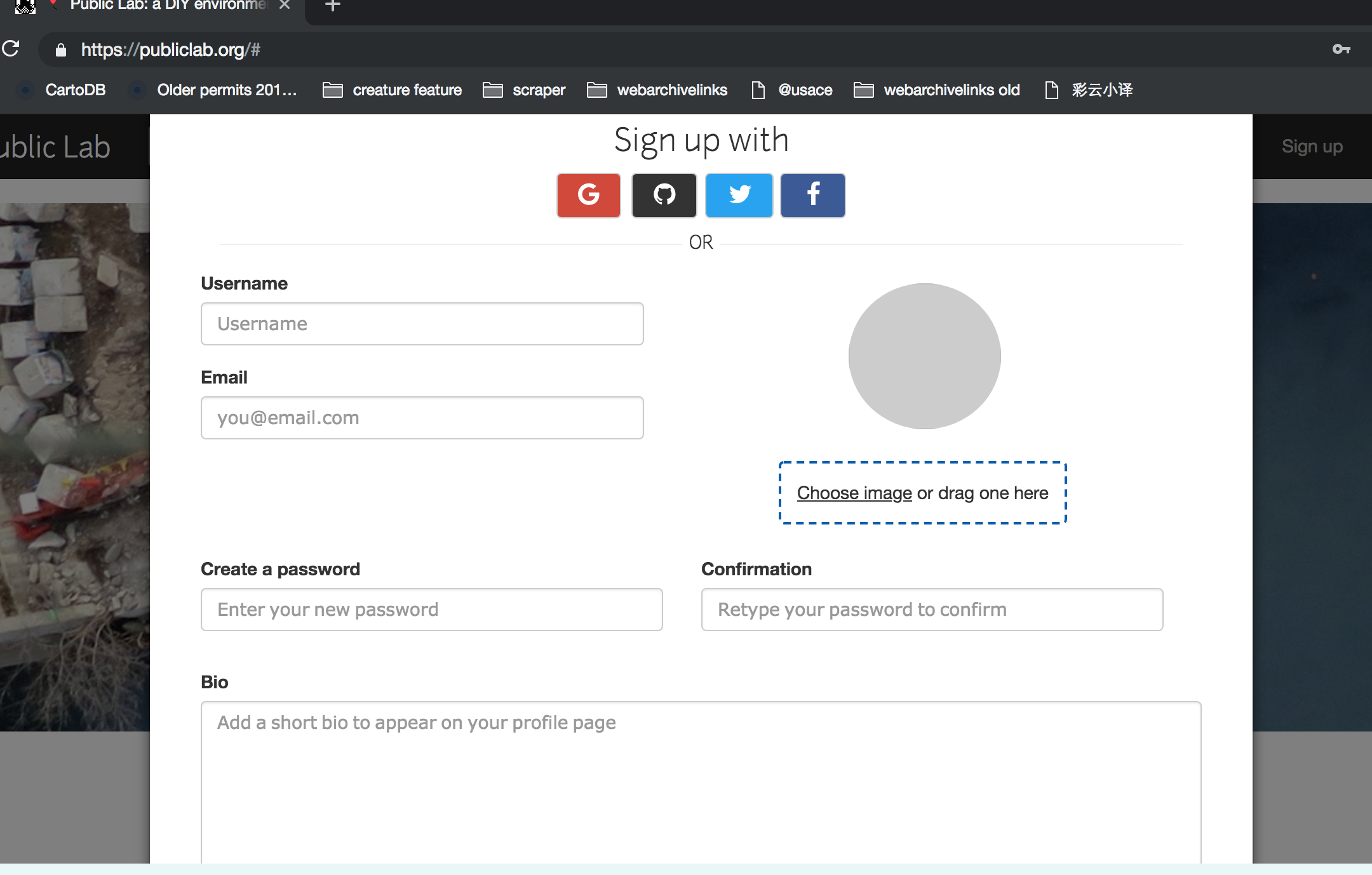The height and width of the screenshot is (875, 1372).
Task: Click the Choose image link
Action: pyautogui.click(x=854, y=493)
